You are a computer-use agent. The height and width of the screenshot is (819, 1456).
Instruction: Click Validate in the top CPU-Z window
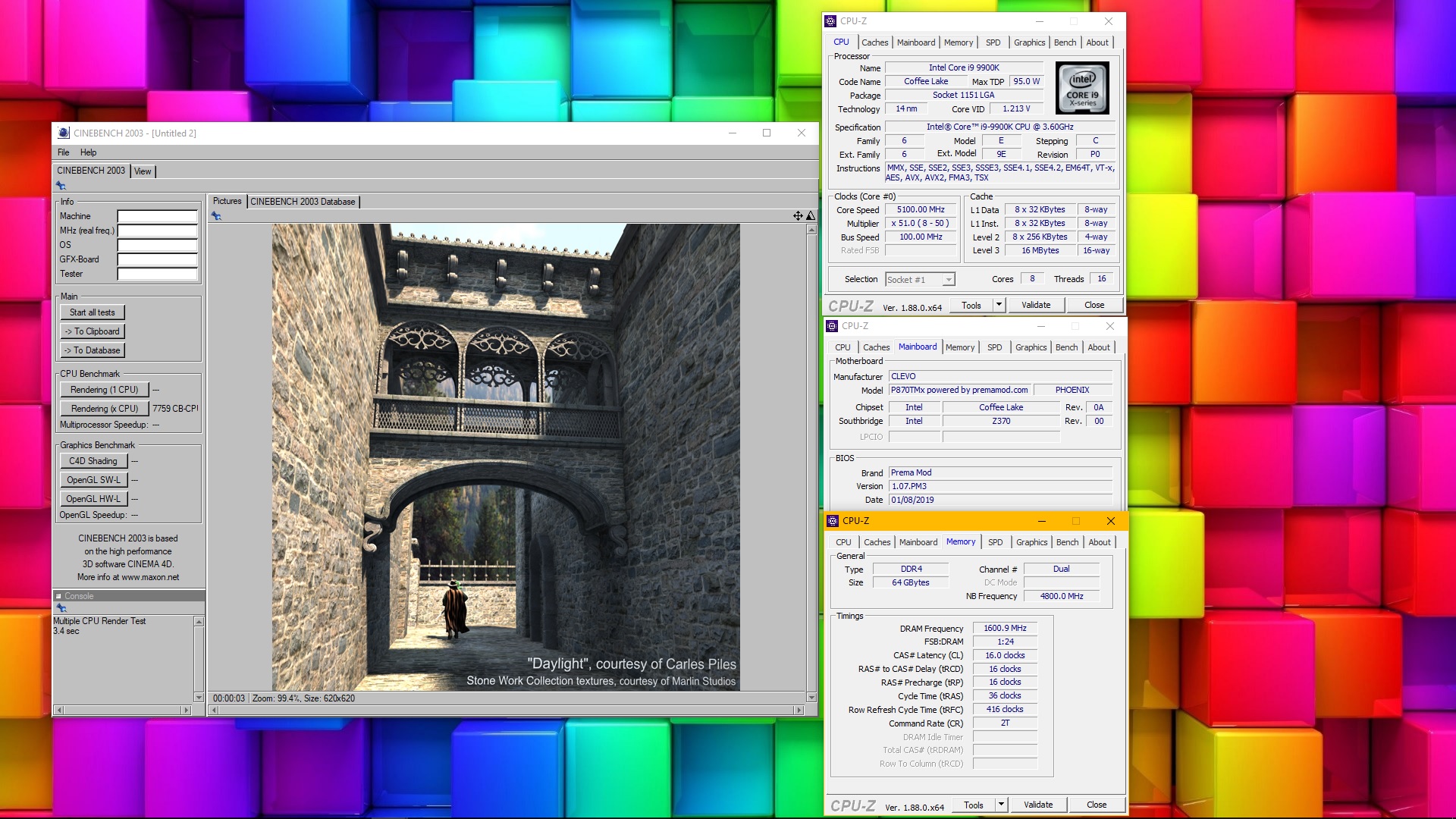[x=1036, y=305]
